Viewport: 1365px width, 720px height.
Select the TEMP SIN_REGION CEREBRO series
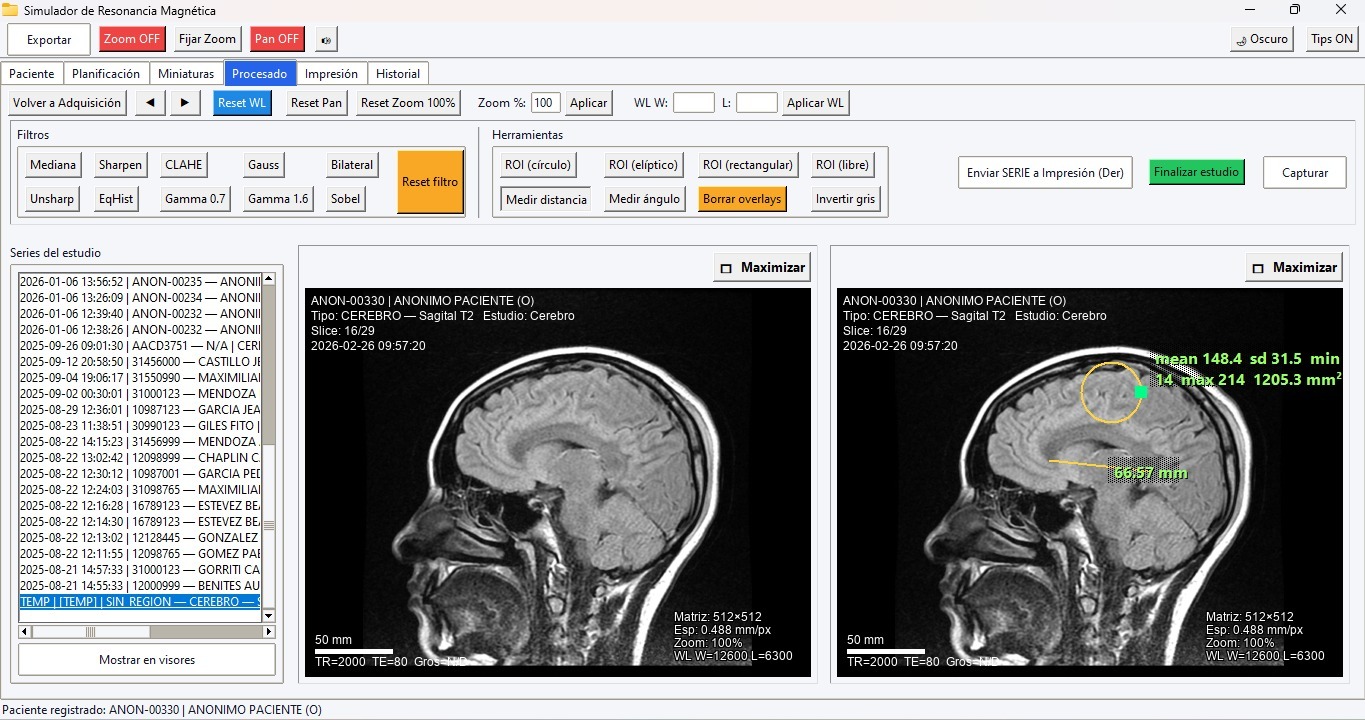click(x=140, y=602)
